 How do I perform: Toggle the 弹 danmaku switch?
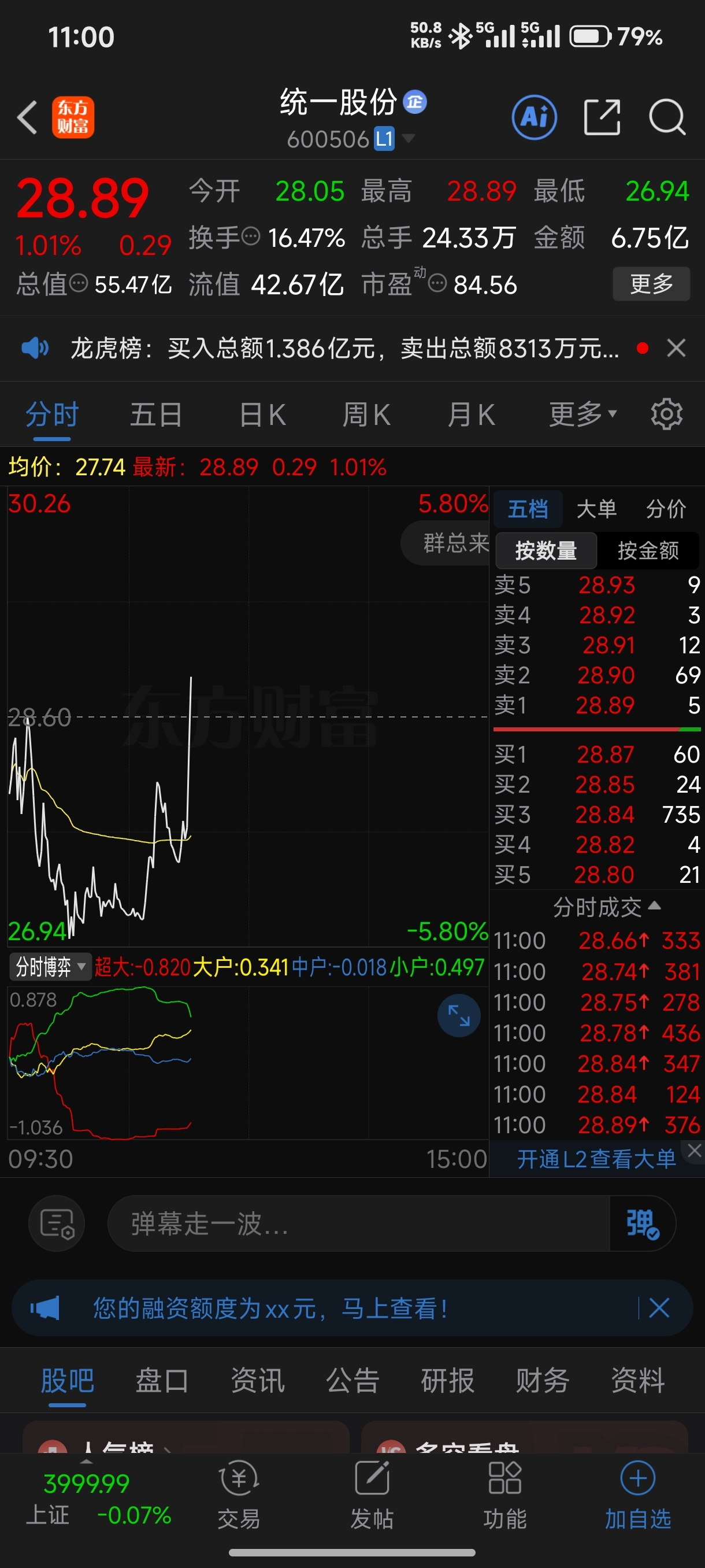pyautogui.click(x=643, y=1223)
